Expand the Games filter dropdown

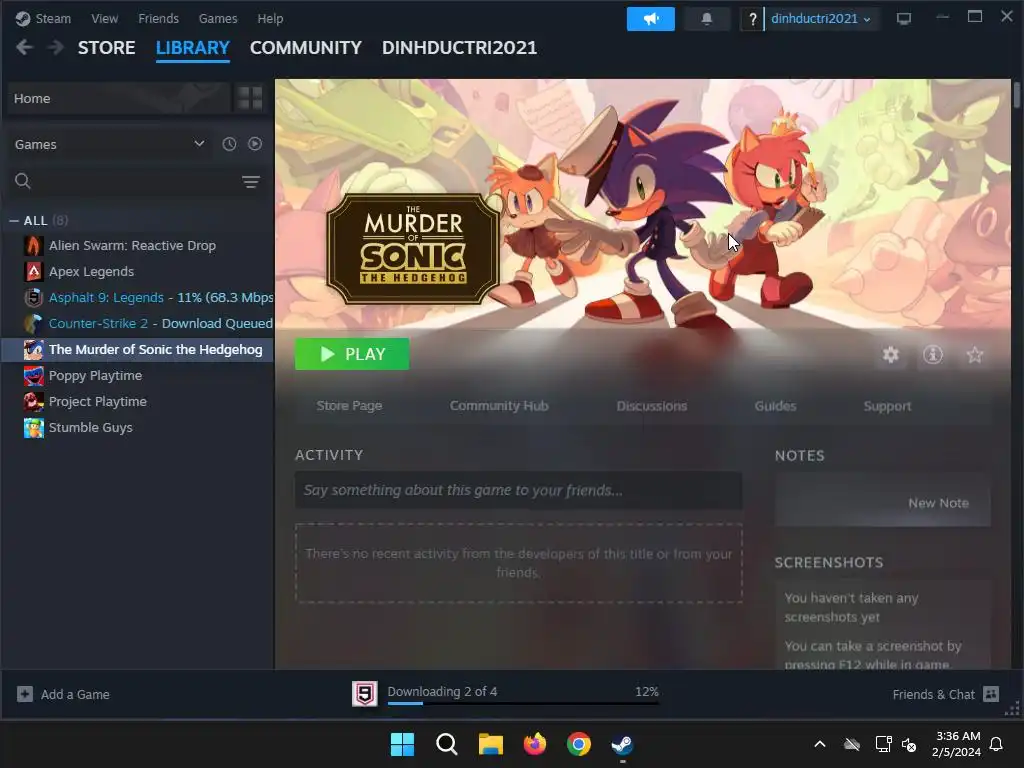(x=199, y=144)
